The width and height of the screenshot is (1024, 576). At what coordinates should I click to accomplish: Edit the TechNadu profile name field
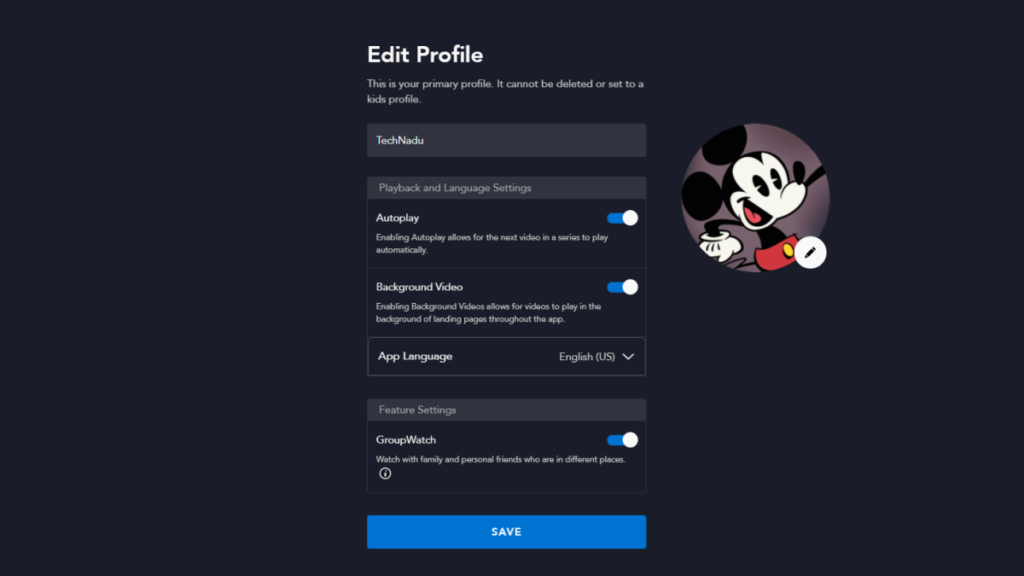[x=506, y=140]
